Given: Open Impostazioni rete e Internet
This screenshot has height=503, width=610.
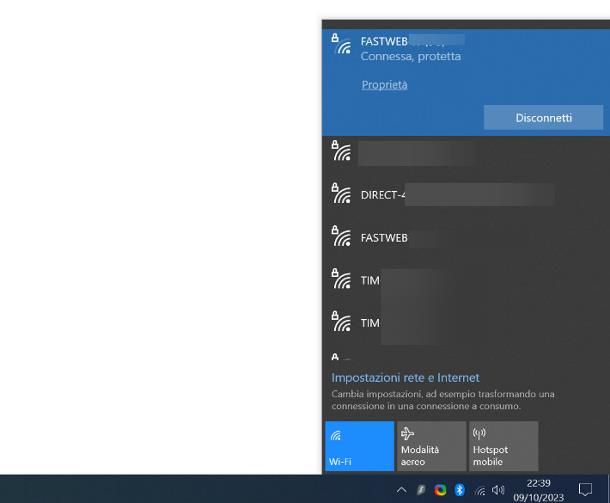Looking at the screenshot, I should coord(405,378).
